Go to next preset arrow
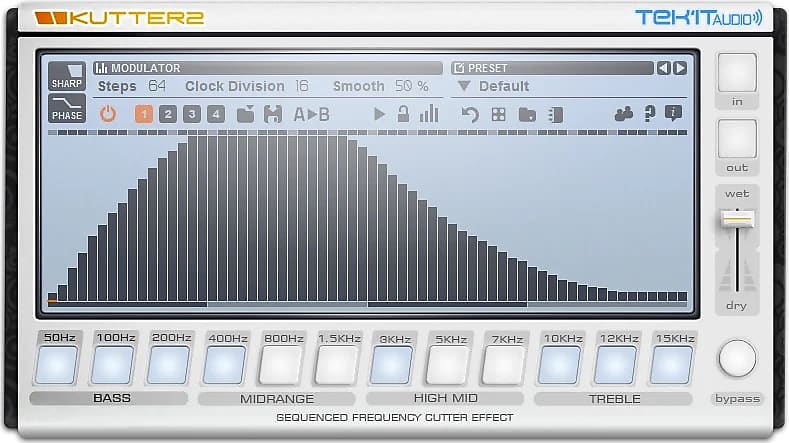The height and width of the screenshot is (443, 789). tap(680, 68)
